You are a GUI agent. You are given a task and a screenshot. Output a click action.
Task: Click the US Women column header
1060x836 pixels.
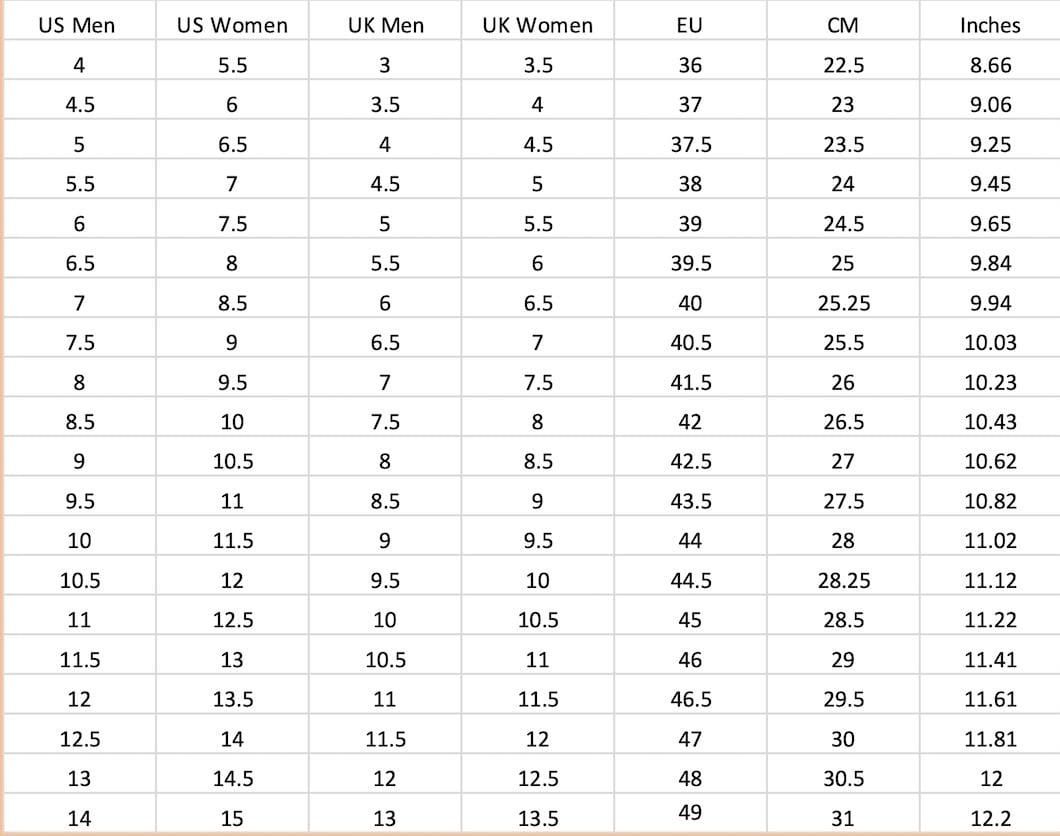coord(231,26)
